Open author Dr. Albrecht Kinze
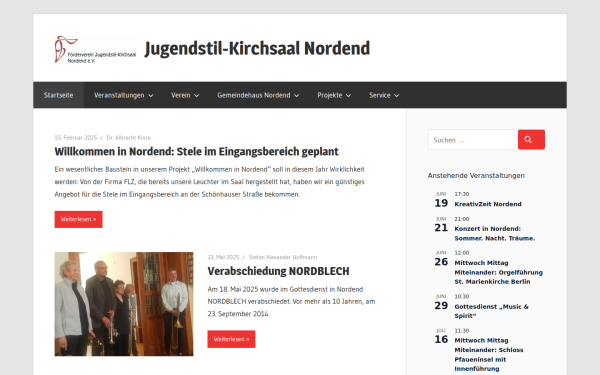600x375 pixels. pyautogui.click(x=129, y=138)
